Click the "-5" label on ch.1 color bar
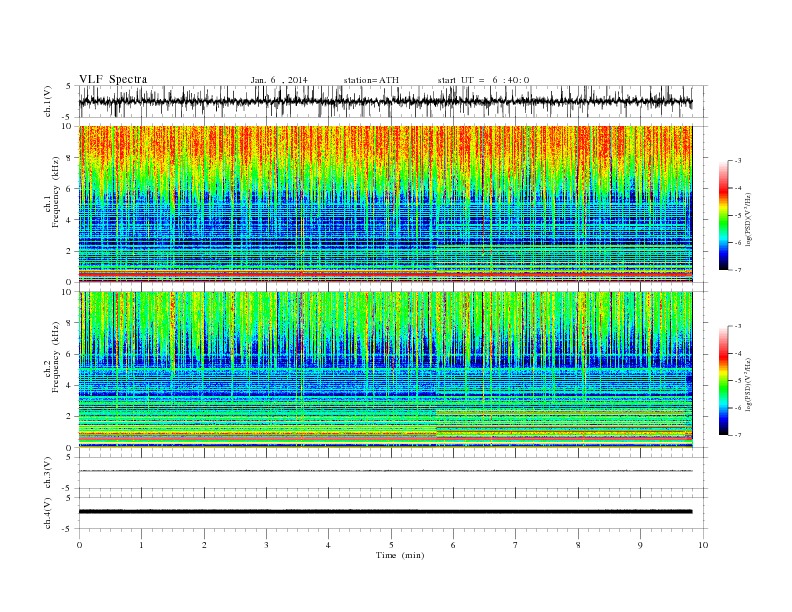 [x=738, y=216]
